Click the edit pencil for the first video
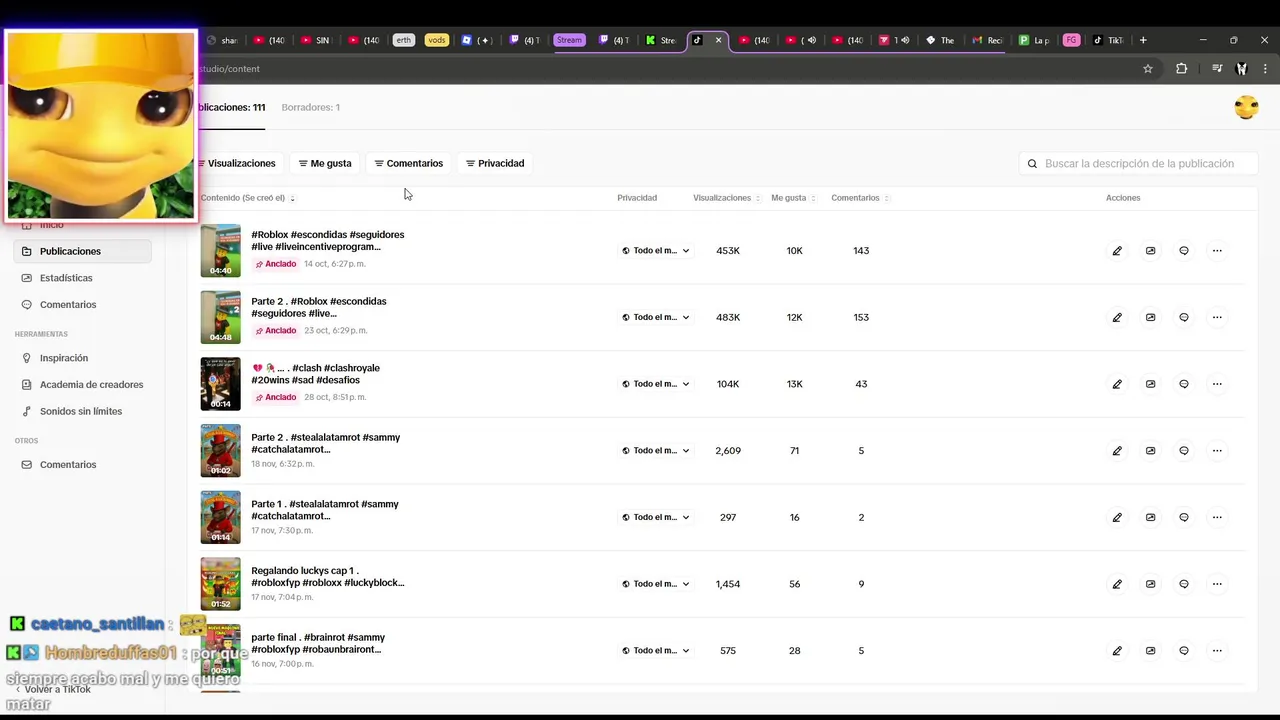 (x=1117, y=251)
